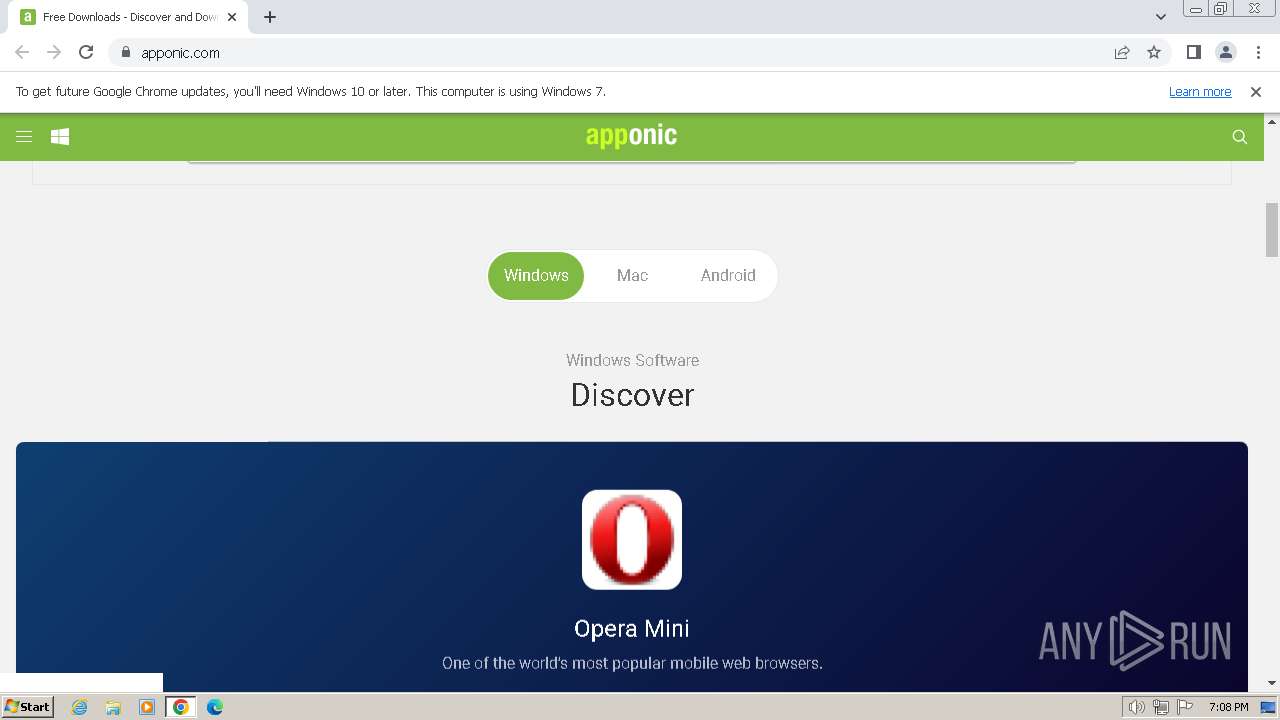Click the Windows Software subtitle
The width and height of the screenshot is (1280, 720).
click(x=632, y=360)
